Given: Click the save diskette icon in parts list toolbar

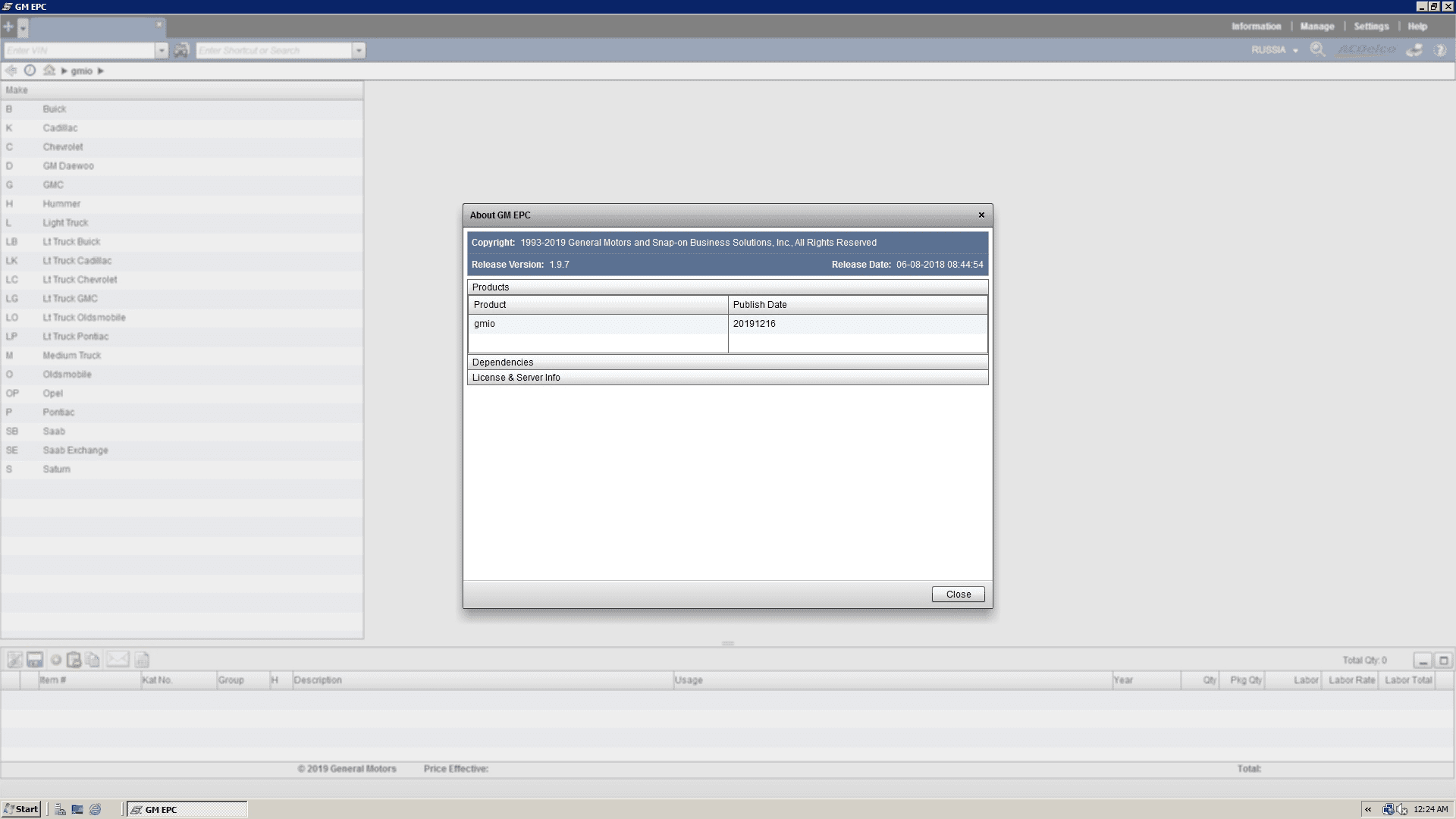Looking at the screenshot, I should click(x=35, y=660).
